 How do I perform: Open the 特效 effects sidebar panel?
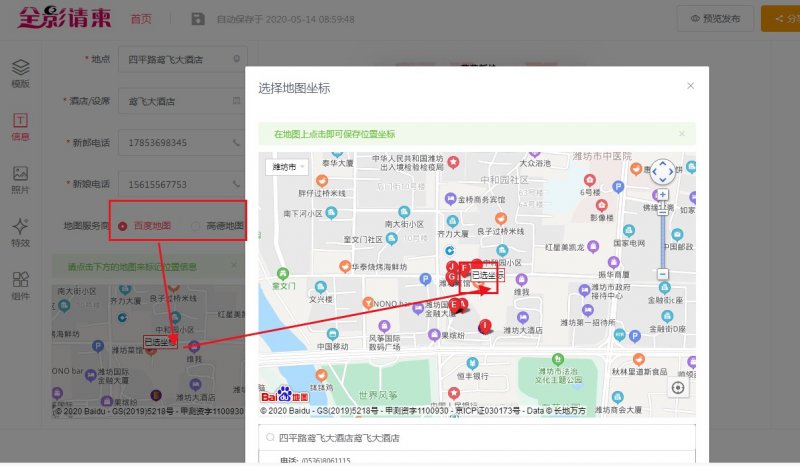[x=20, y=233]
